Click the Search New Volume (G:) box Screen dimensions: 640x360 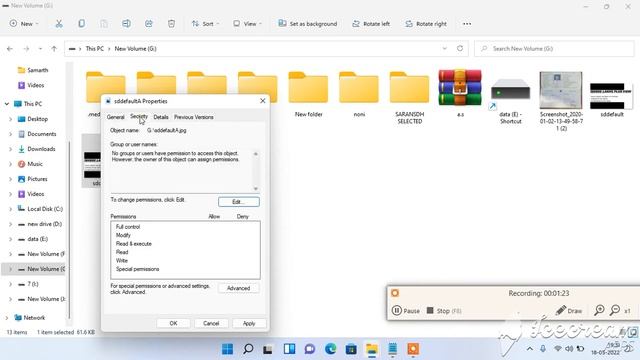554,49
